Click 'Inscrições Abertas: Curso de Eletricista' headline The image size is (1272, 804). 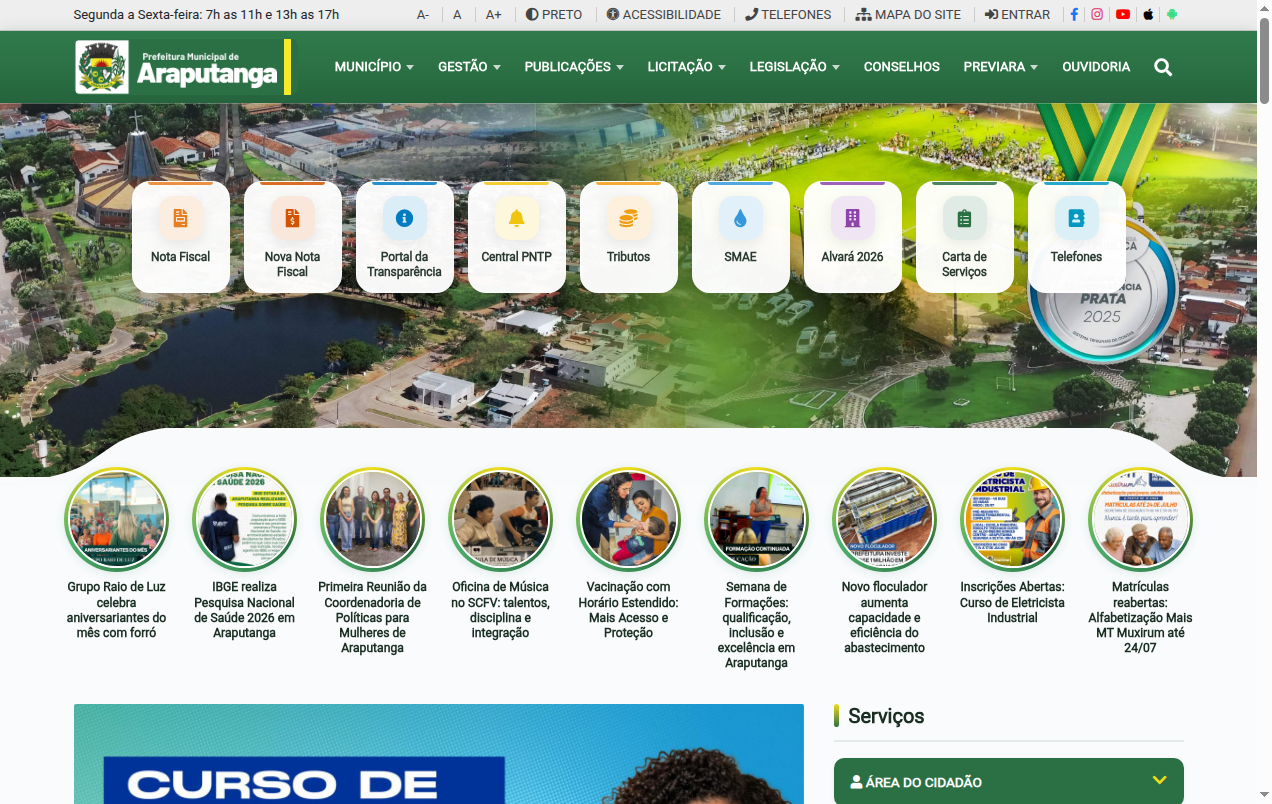[x=1012, y=602]
